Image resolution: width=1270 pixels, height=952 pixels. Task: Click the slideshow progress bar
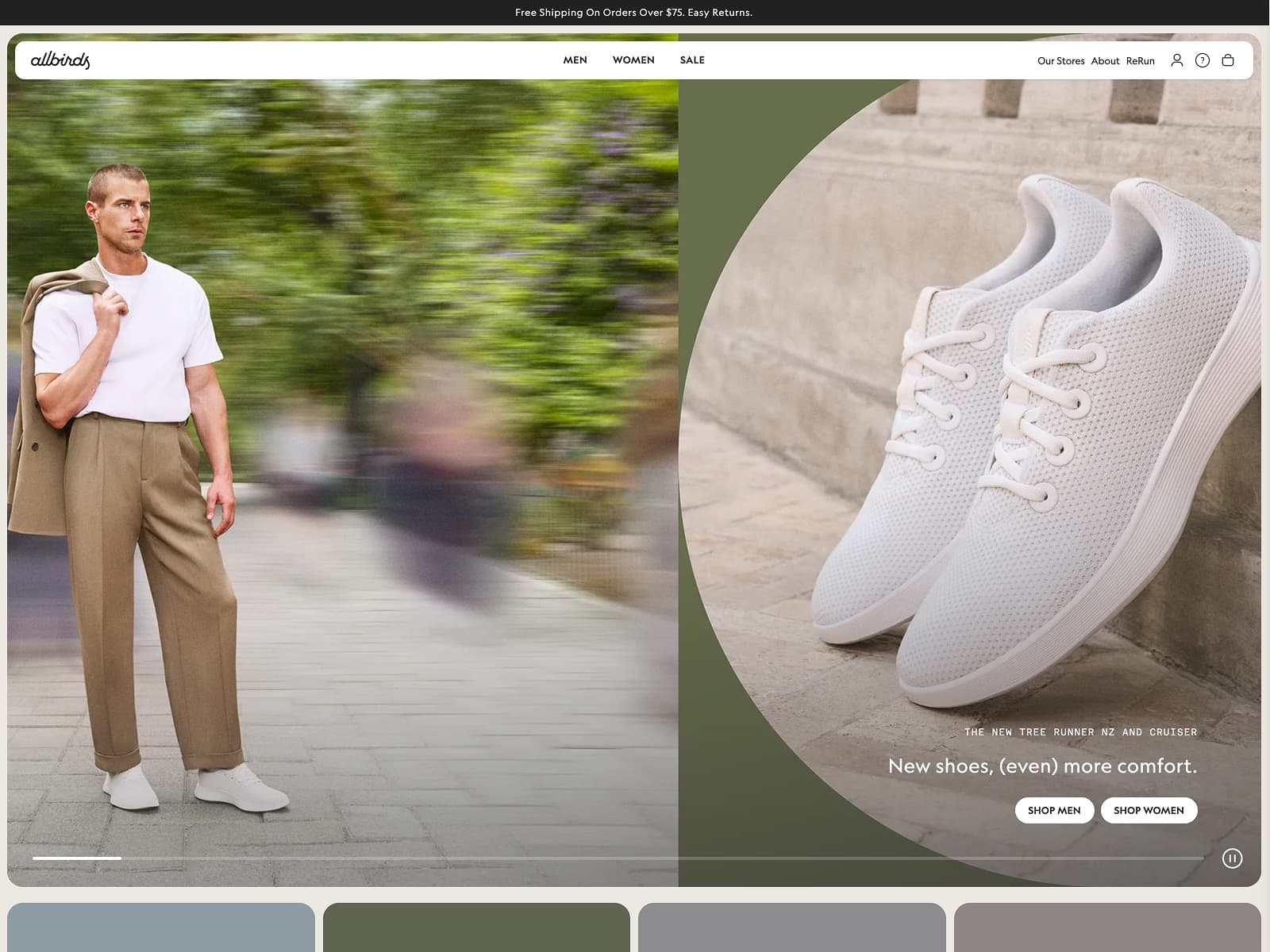click(x=618, y=858)
